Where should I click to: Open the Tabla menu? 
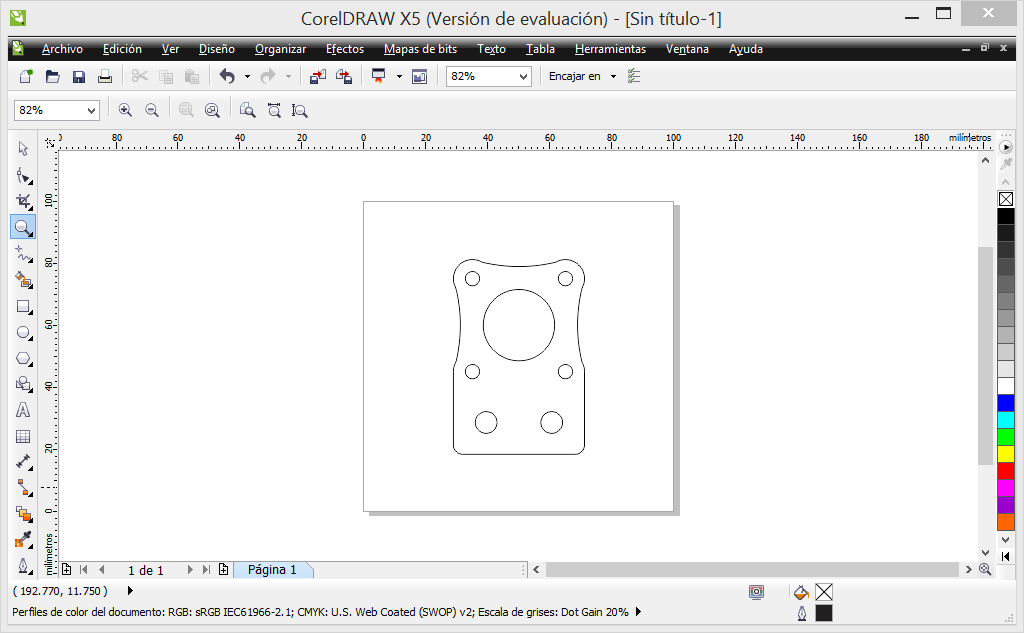coord(540,49)
